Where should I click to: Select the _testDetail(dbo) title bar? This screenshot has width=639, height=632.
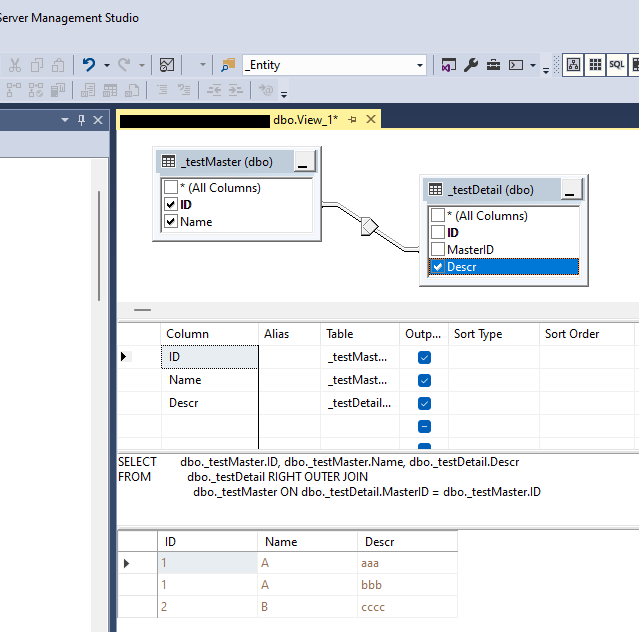492,189
